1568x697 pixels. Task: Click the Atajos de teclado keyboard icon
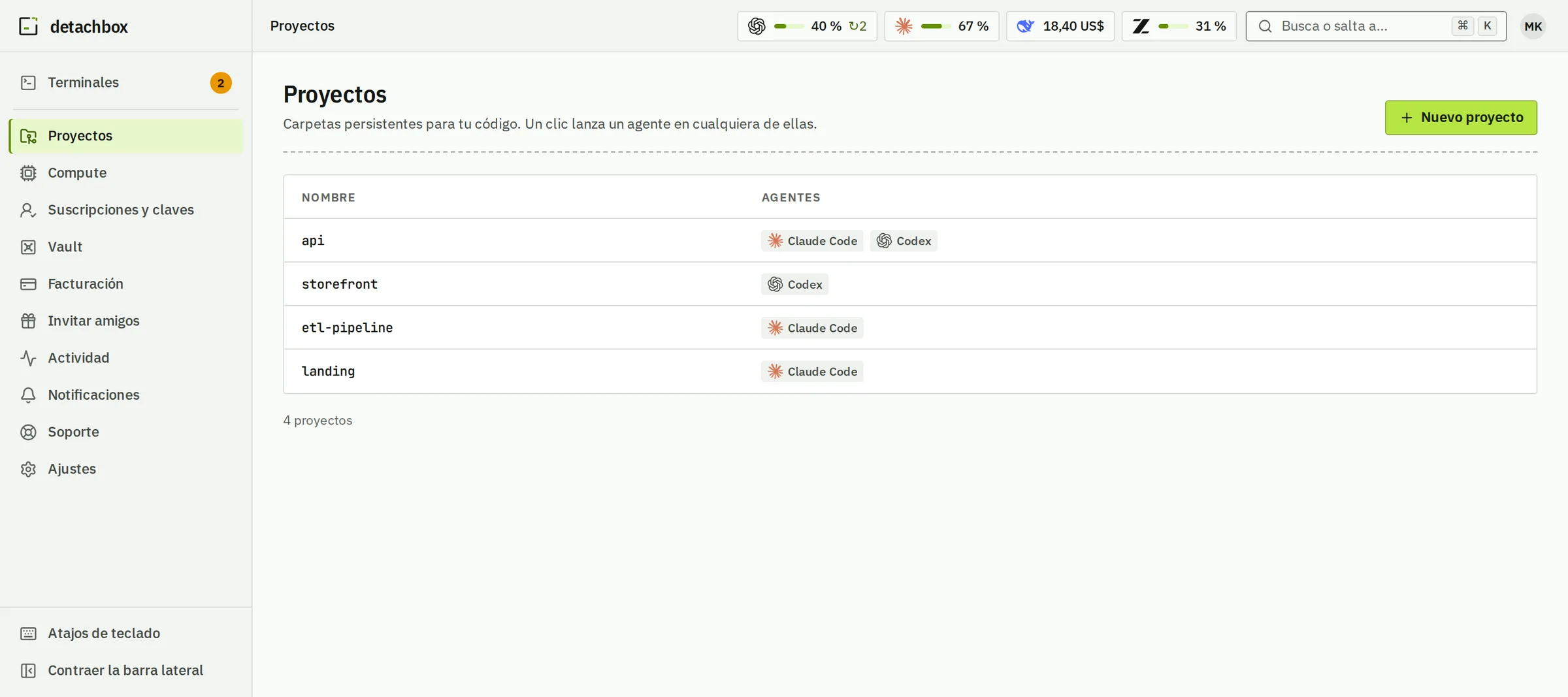tap(28, 634)
